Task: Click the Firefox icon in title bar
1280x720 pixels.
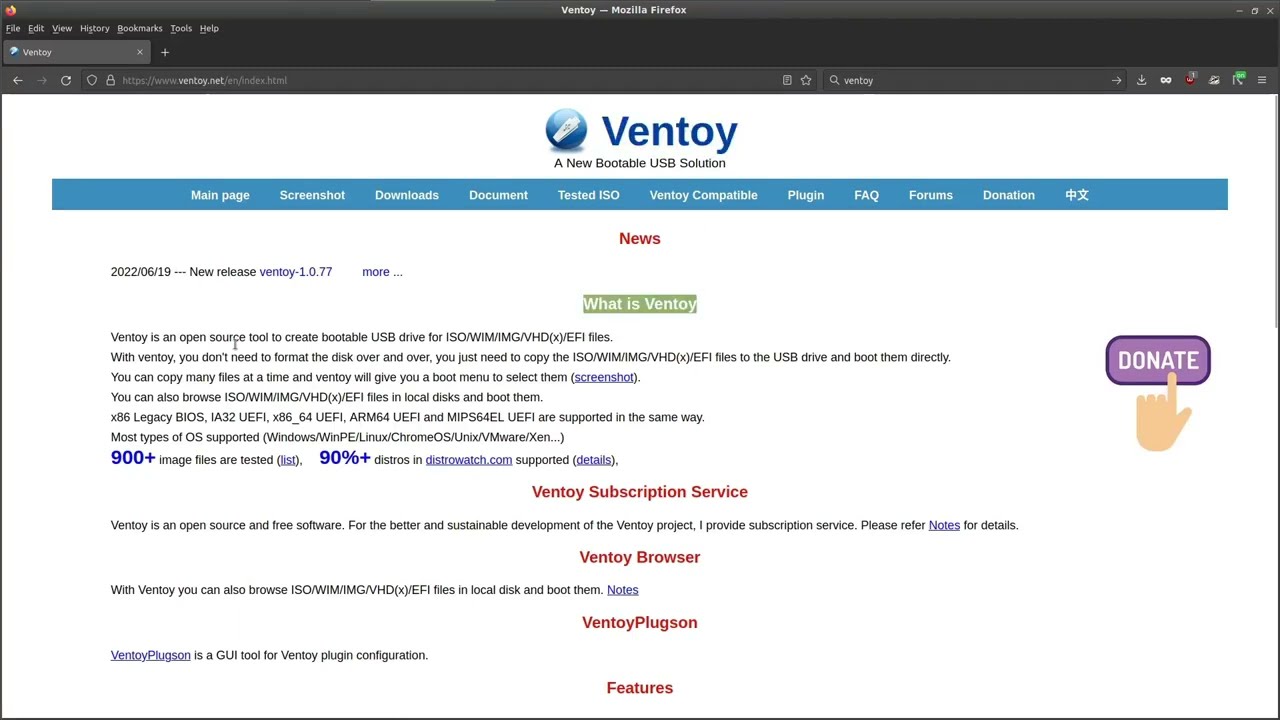Action: pyautogui.click(x=11, y=10)
